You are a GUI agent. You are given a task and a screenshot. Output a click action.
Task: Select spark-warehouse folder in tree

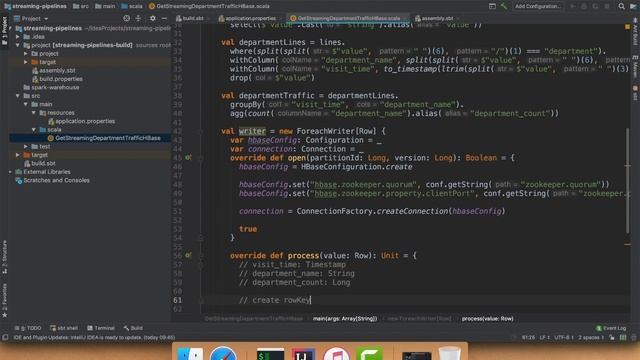[x=51, y=87]
